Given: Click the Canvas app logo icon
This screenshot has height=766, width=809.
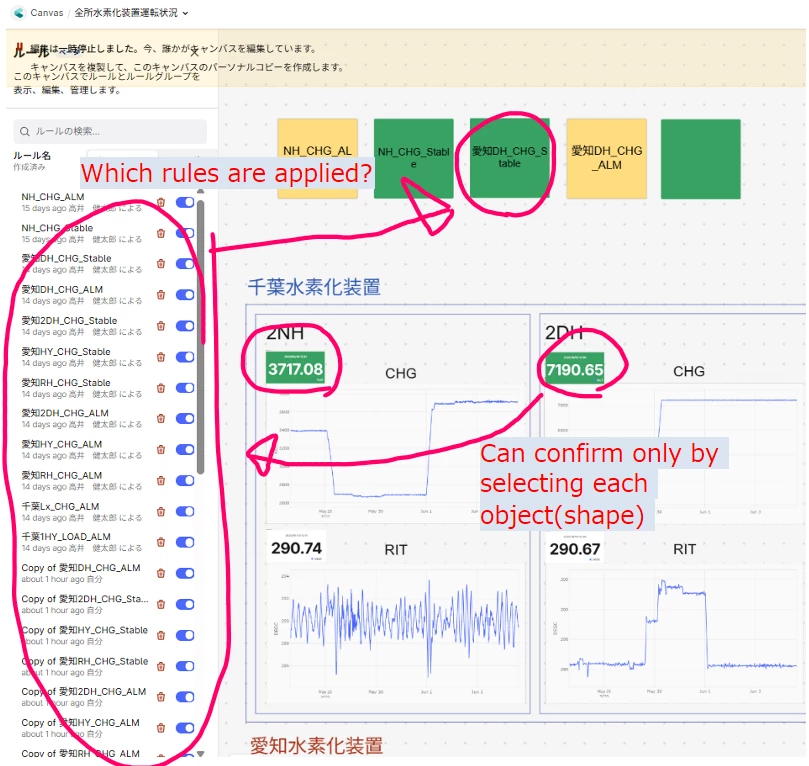Looking at the screenshot, I should [19, 12].
